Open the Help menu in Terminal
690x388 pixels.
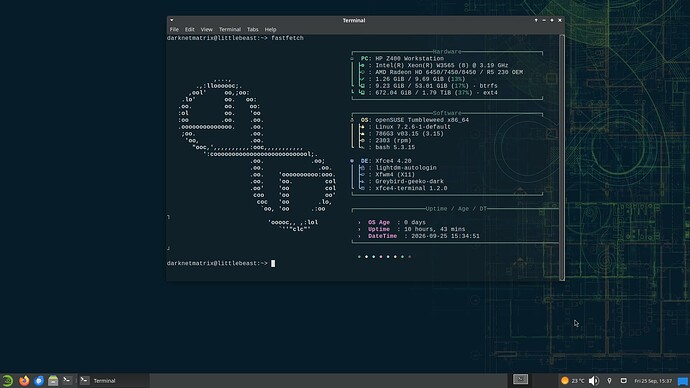click(x=270, y=29)
